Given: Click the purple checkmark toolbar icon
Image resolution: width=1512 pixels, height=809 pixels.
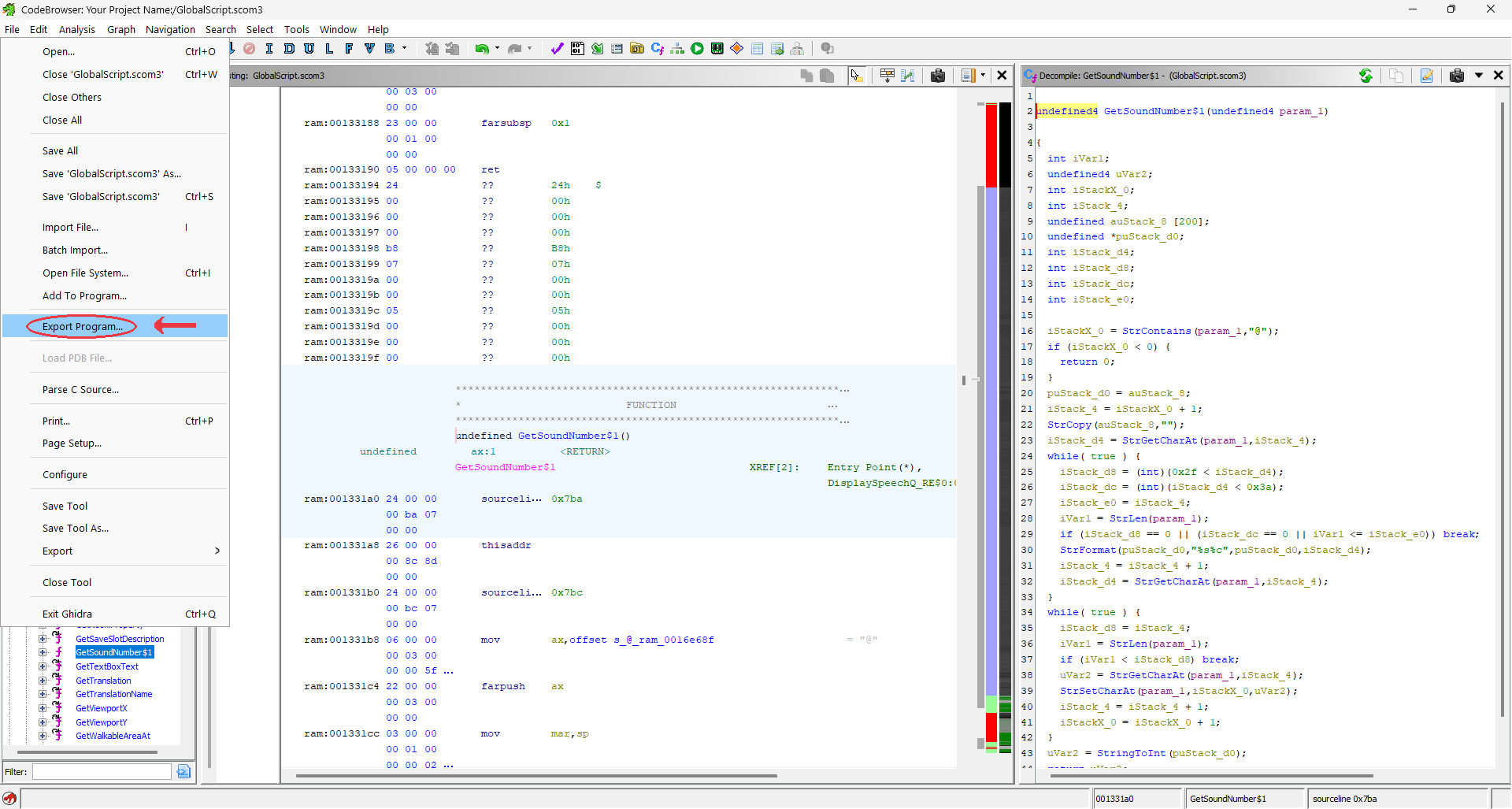Looking at the screenshot, I should [557, 49].
